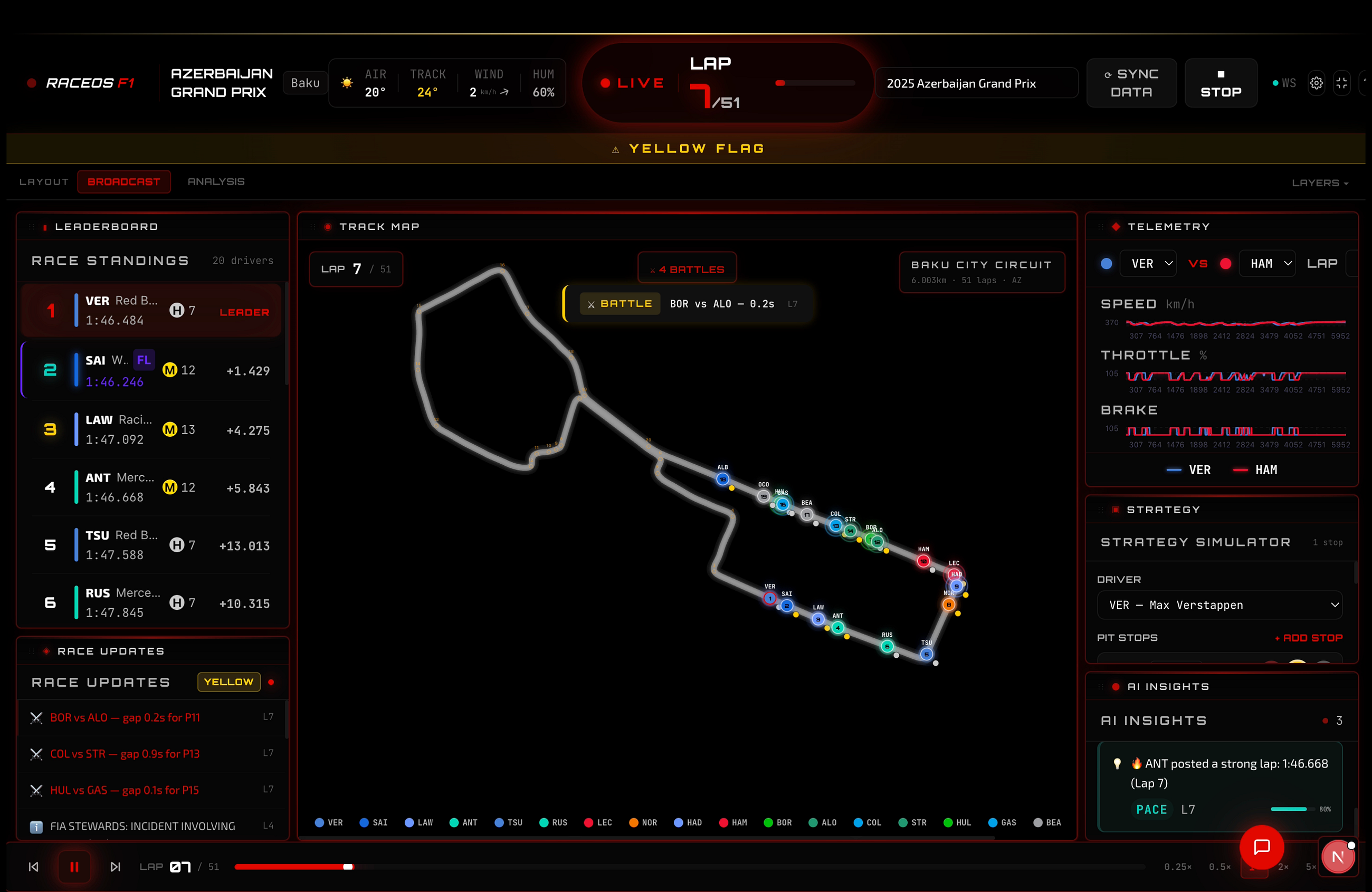Click the Race Updates panel drag handle
1372x892 pixels.
point(32,650)
